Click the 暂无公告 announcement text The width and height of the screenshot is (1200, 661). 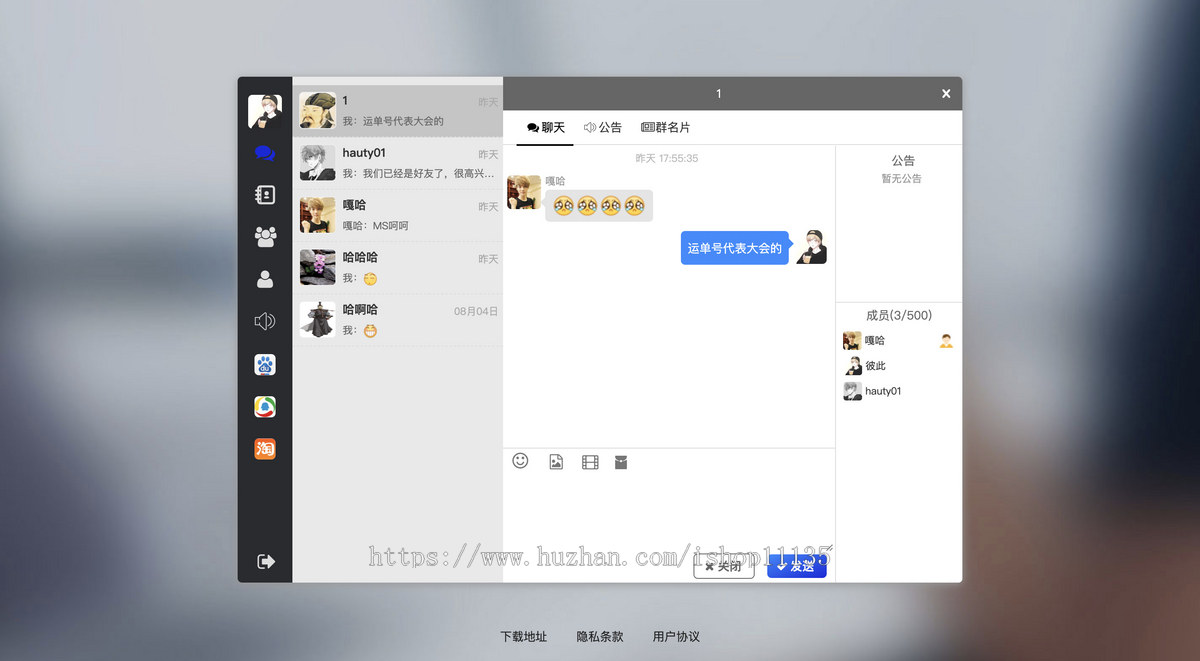901,179
